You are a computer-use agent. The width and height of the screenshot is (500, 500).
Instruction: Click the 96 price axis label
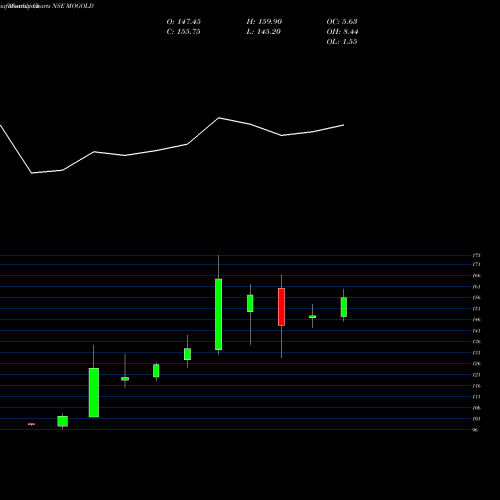tap(475, 430)
